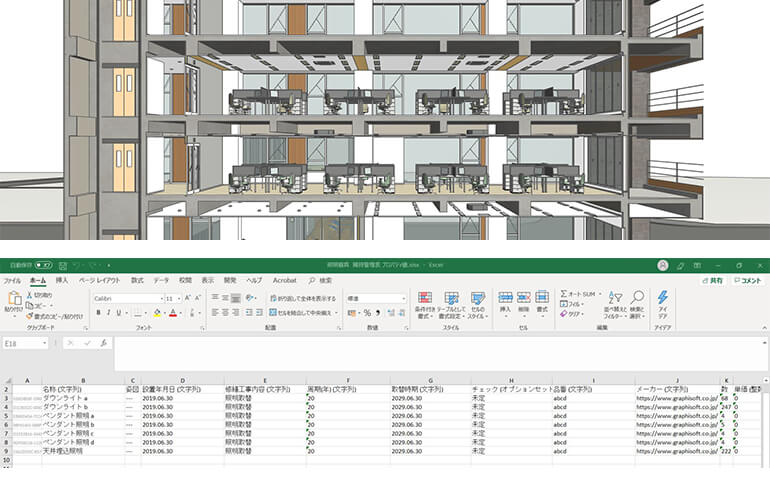770x480 pixels.
Task: Click the Cut (切り取り) scissors icon
Action: coord(30,295)
